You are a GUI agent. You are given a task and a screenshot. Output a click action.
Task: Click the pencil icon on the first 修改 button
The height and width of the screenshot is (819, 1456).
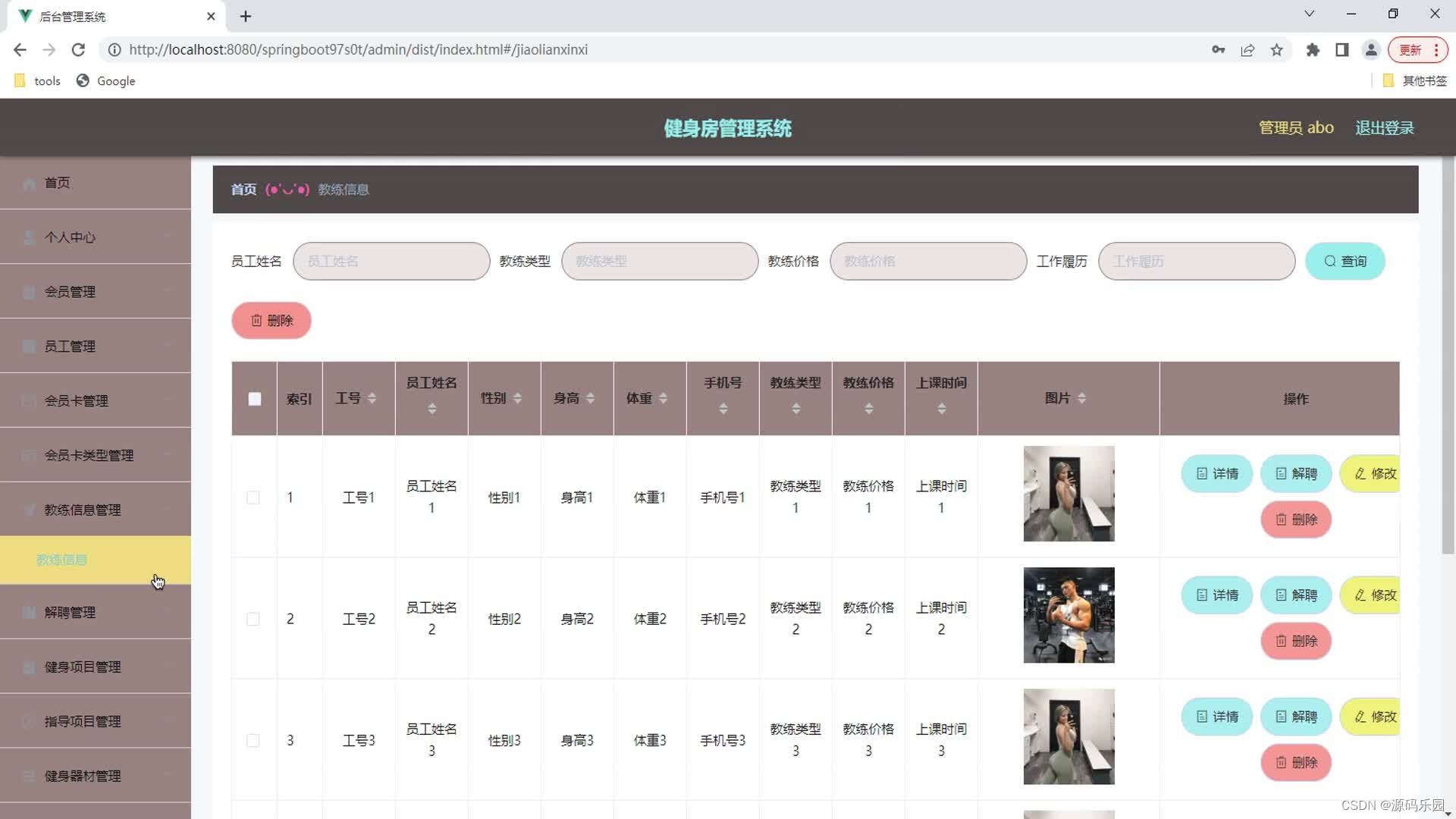[1360, 473]
